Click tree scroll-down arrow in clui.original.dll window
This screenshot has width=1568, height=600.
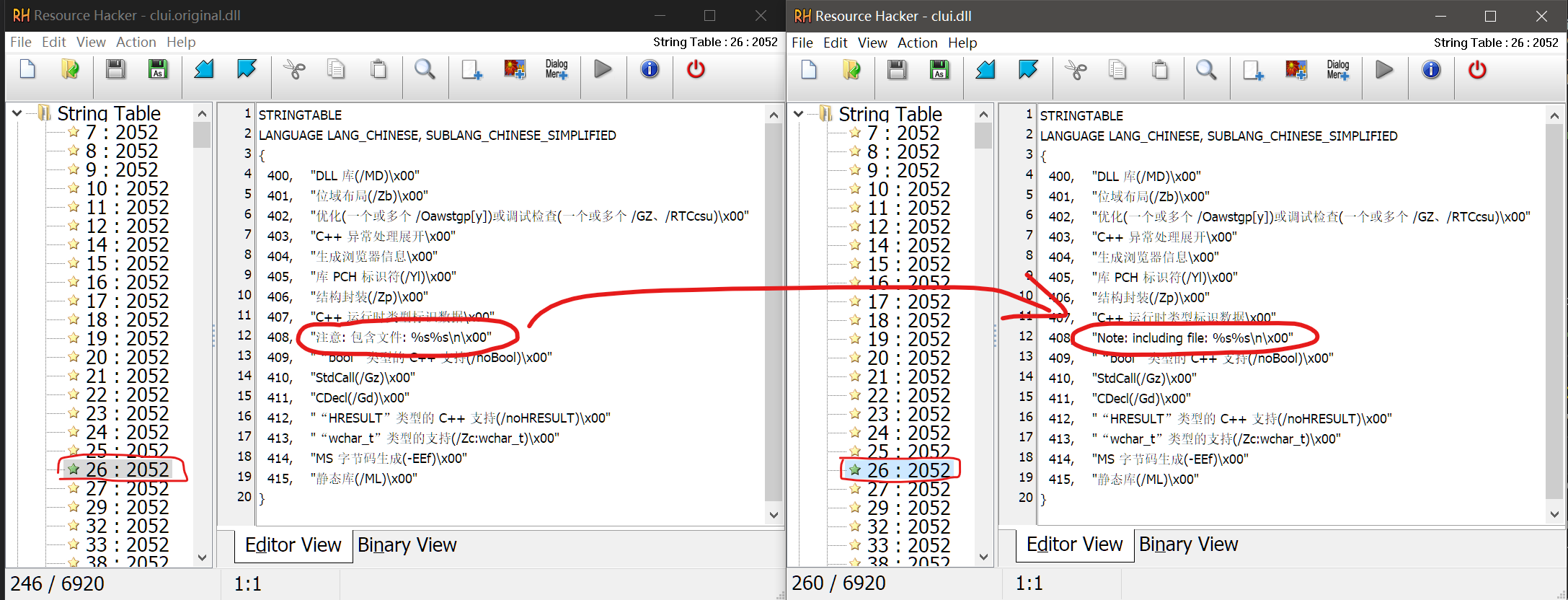202,557
